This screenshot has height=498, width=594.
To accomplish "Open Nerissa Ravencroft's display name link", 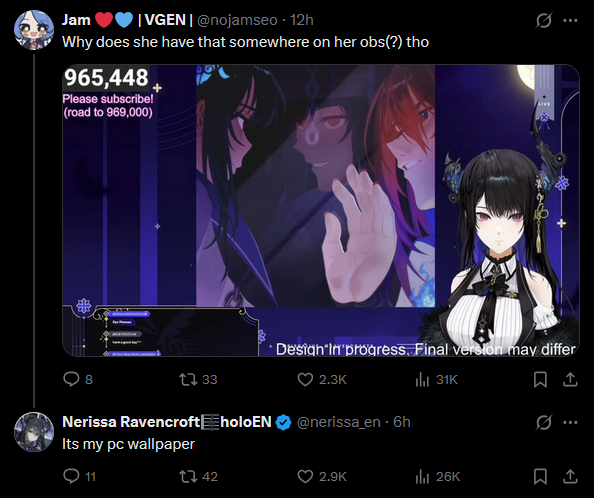I will point(167,422).
